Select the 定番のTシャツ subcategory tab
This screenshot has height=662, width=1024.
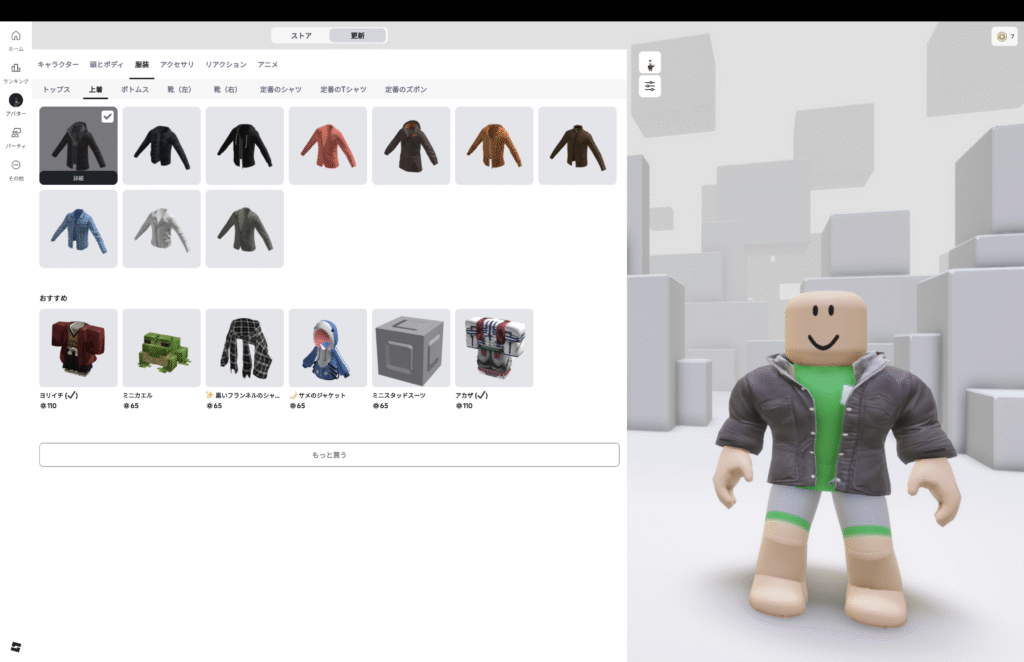[x=343, y=90]
